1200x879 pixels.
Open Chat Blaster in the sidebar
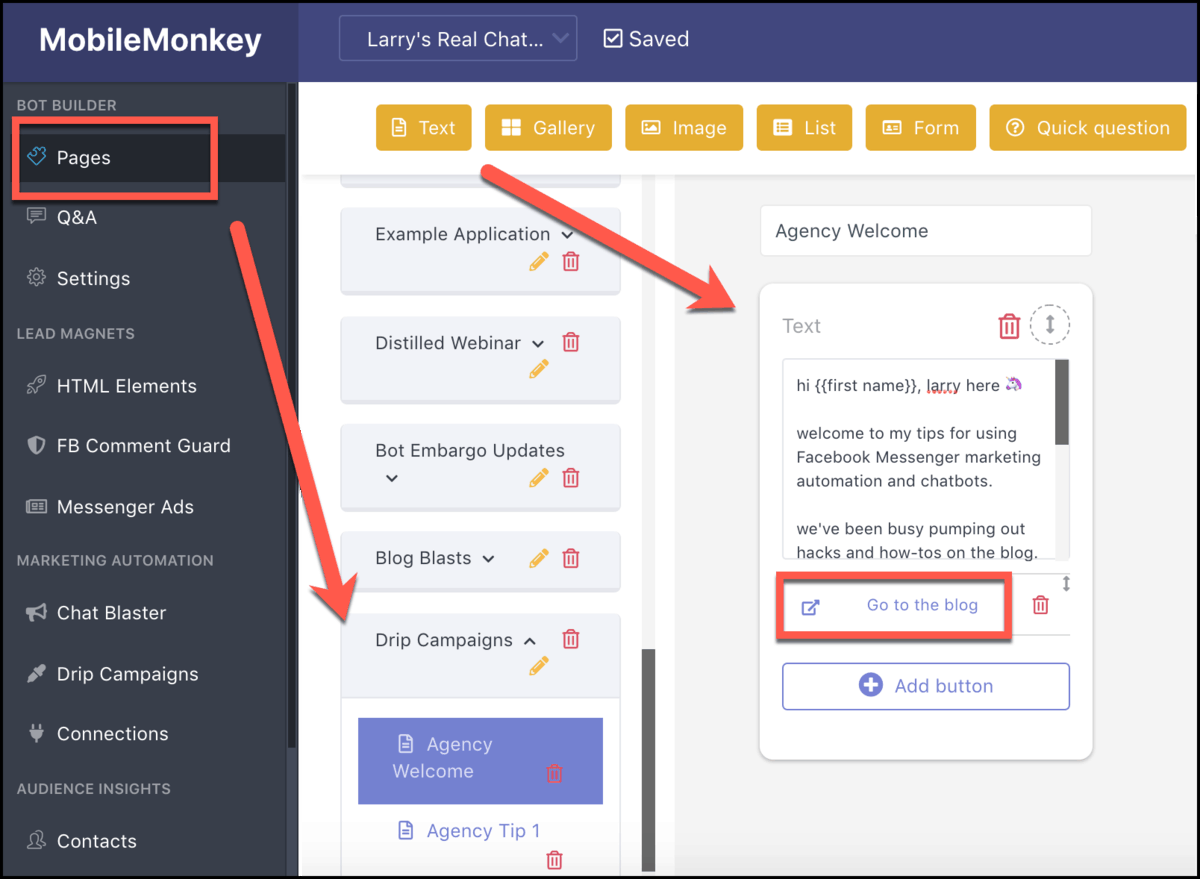click(111, 613)
